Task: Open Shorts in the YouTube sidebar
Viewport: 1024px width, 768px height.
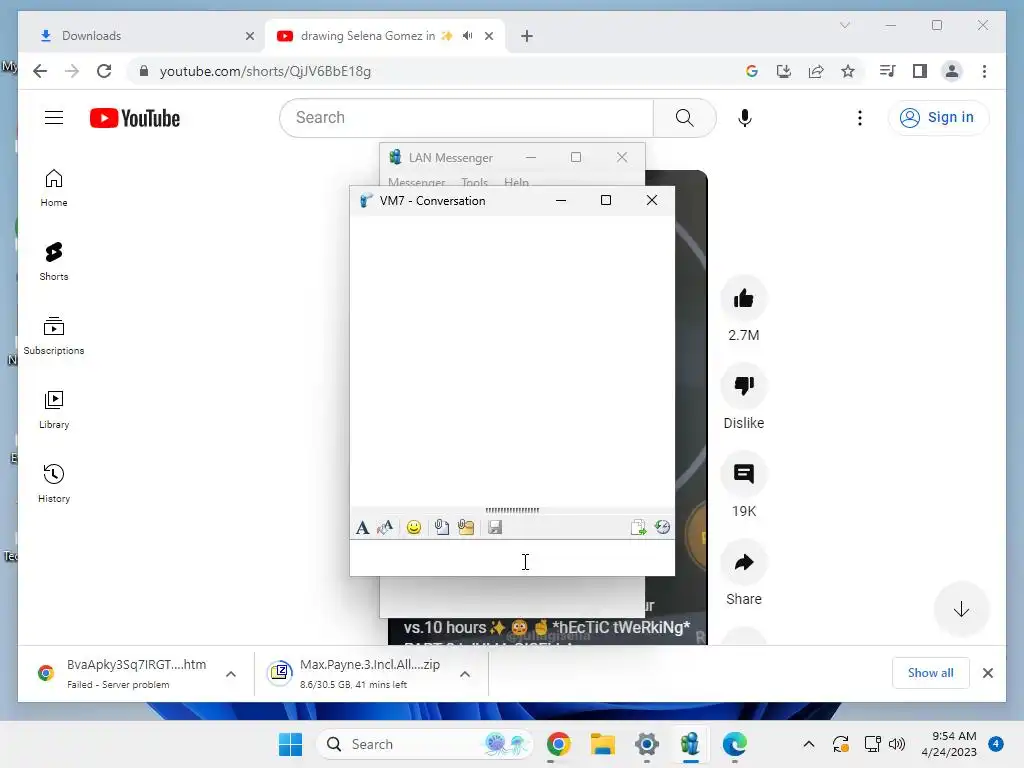Action: coord(54,262)
